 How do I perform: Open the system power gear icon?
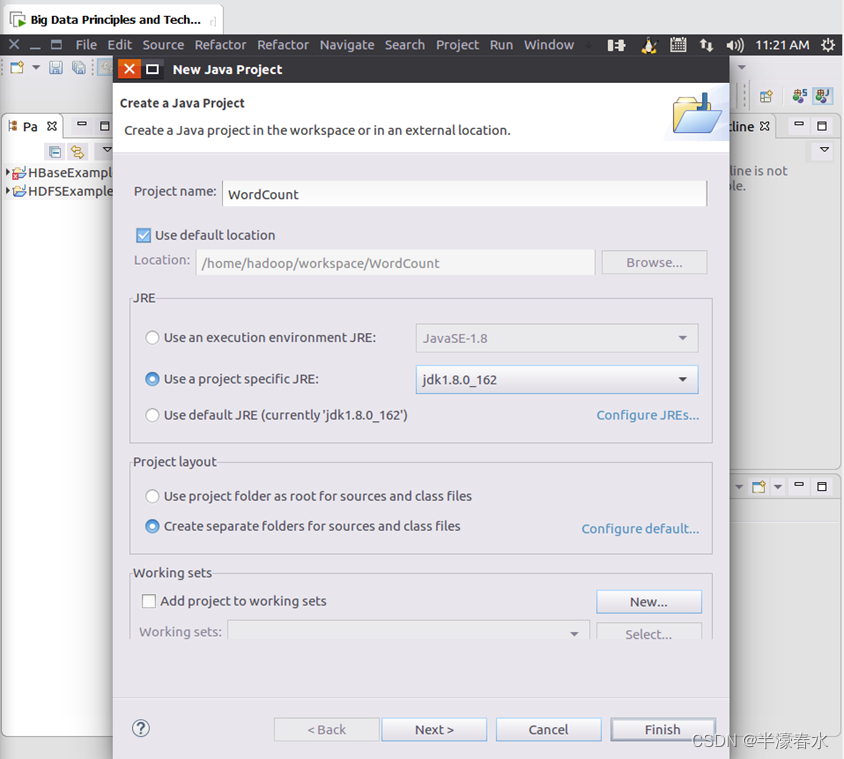[828, 45]
